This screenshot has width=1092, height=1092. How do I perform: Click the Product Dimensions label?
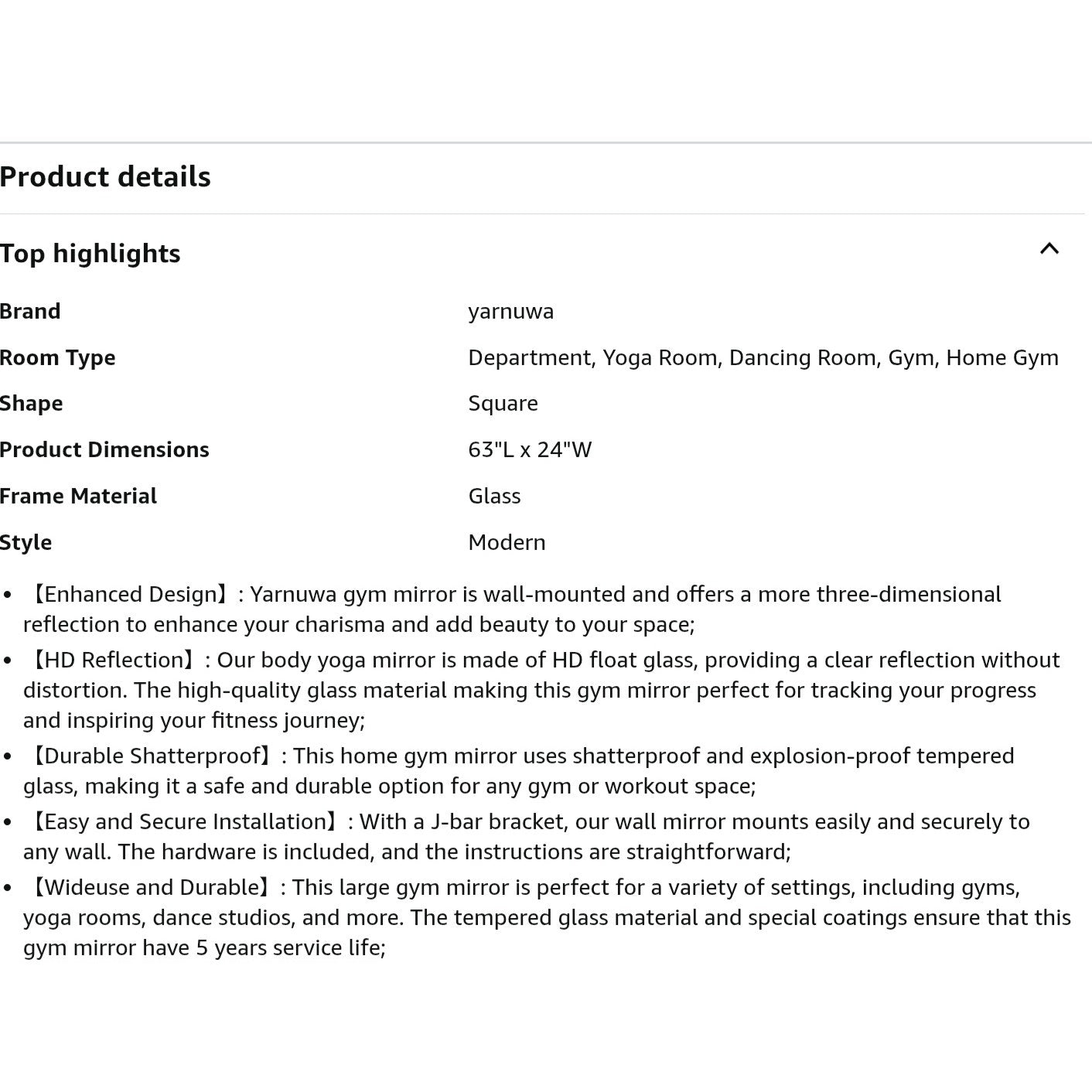[x=104, y=450]
